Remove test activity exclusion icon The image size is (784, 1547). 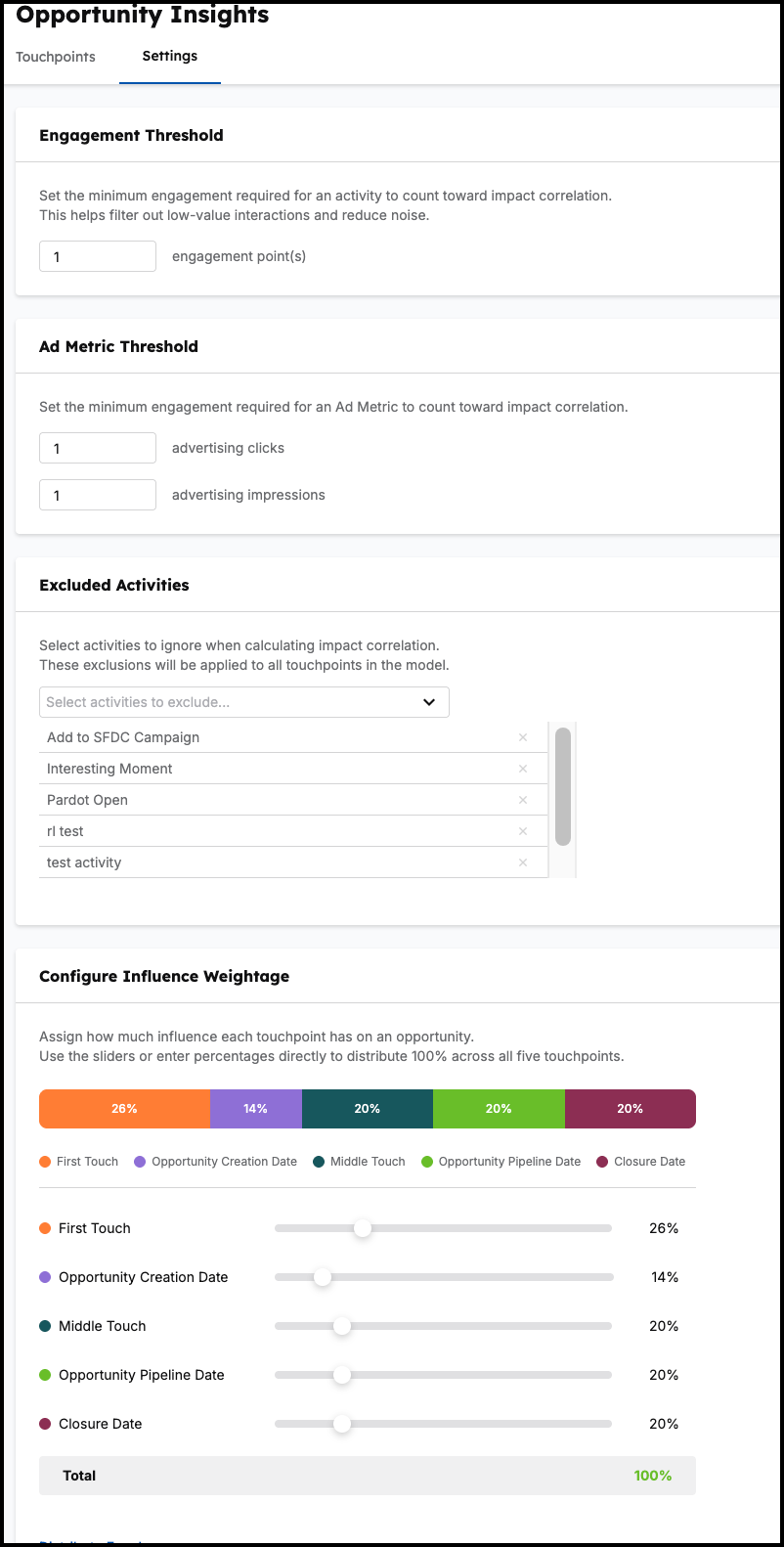click(523, 862)
